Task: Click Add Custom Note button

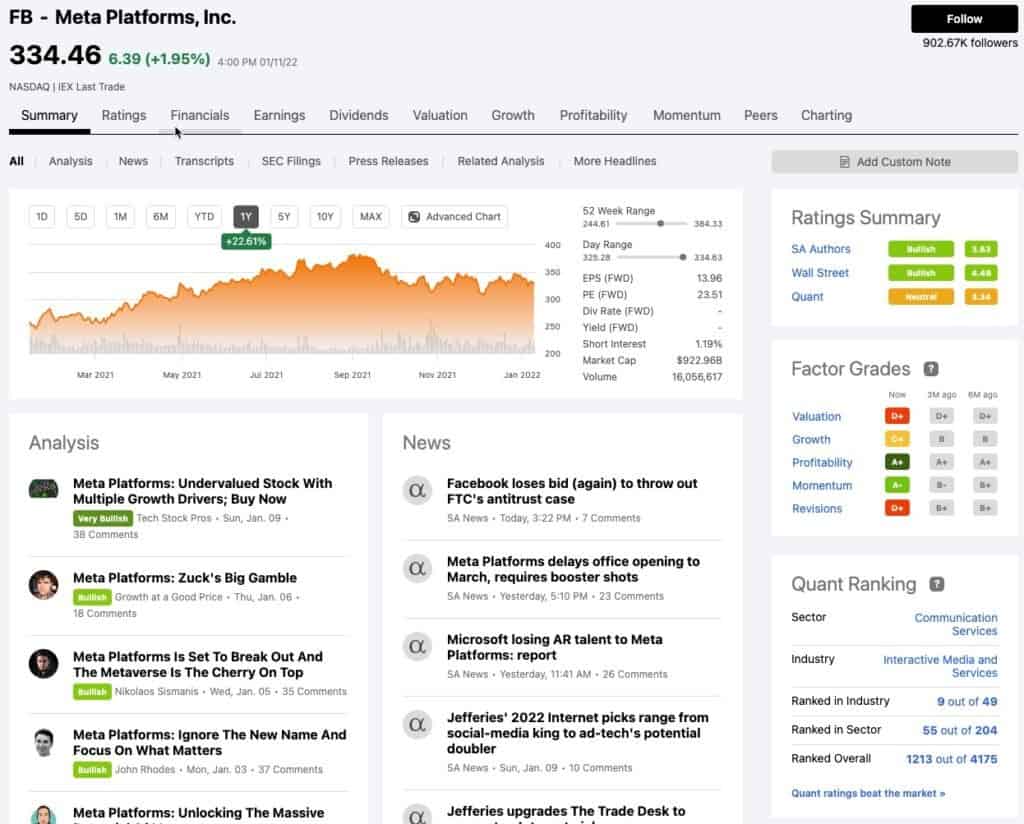Action: pyautogui.click(x=894, y=162)
